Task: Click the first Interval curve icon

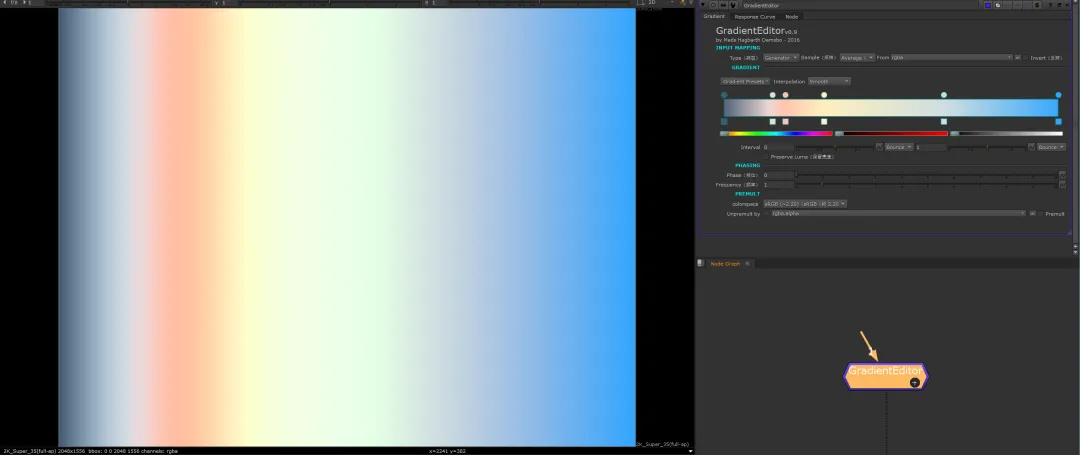Action: 879,147
